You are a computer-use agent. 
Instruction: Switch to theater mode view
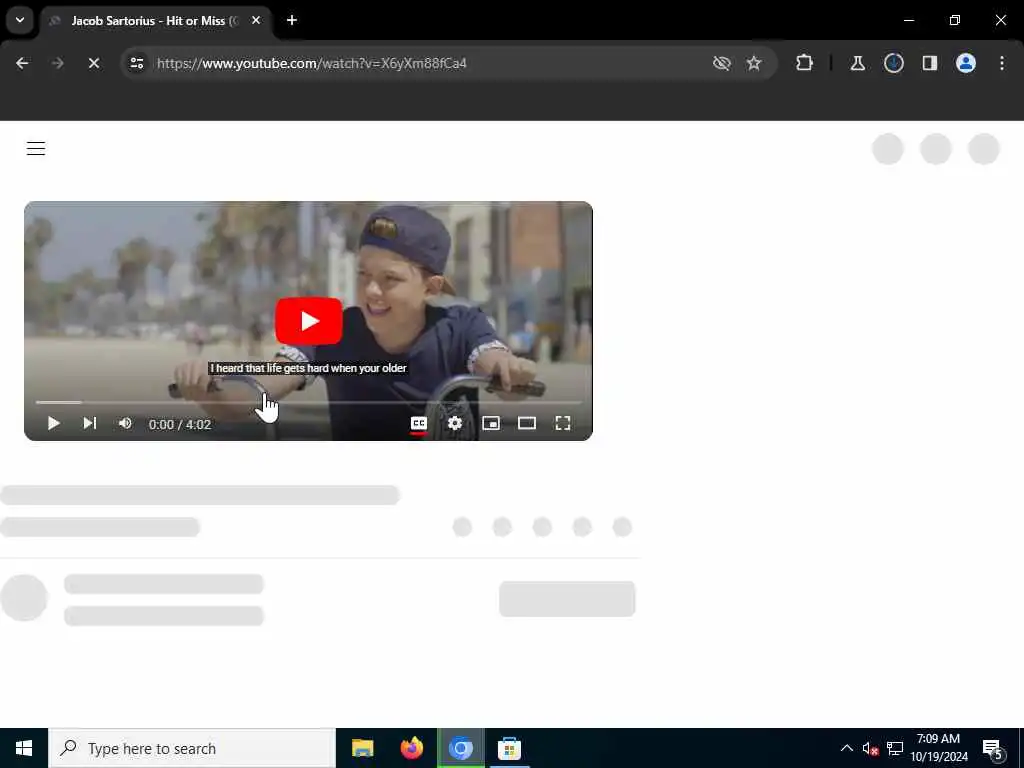pyautogui.click(x=526, y=423)
